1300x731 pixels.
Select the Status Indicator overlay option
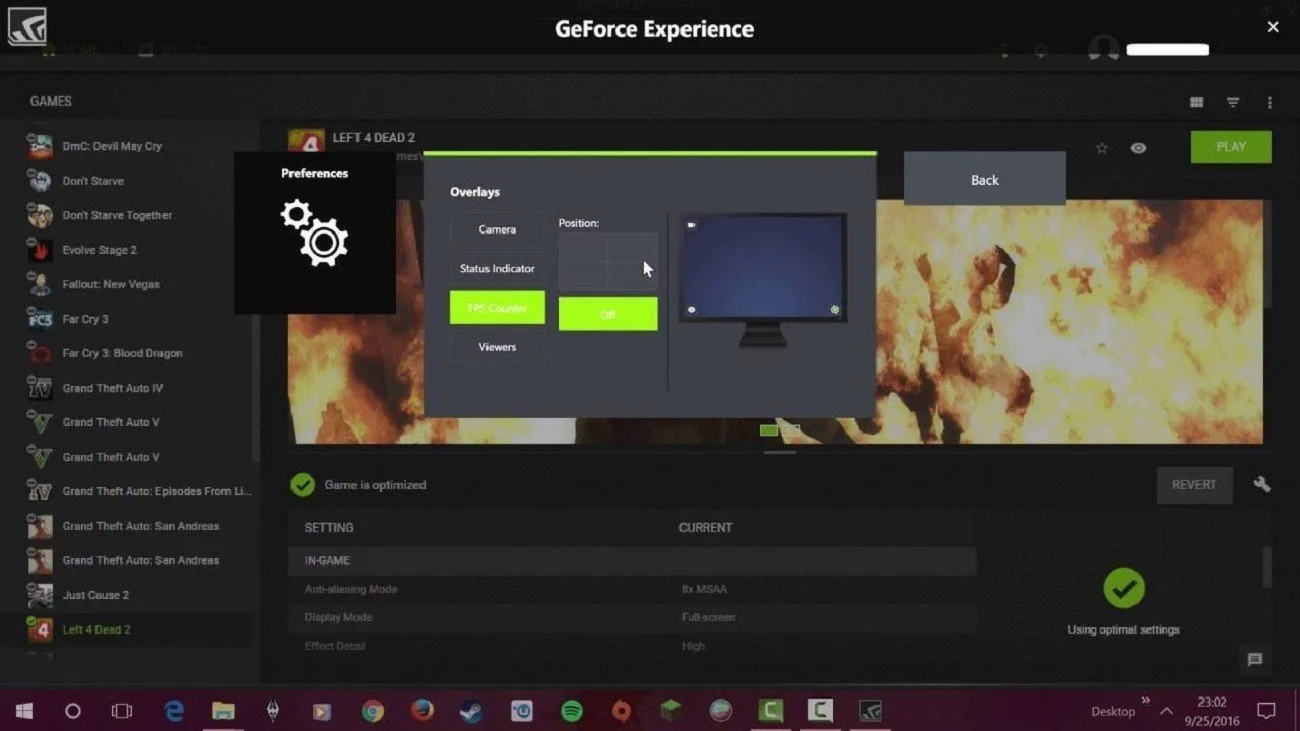point(497,268)
